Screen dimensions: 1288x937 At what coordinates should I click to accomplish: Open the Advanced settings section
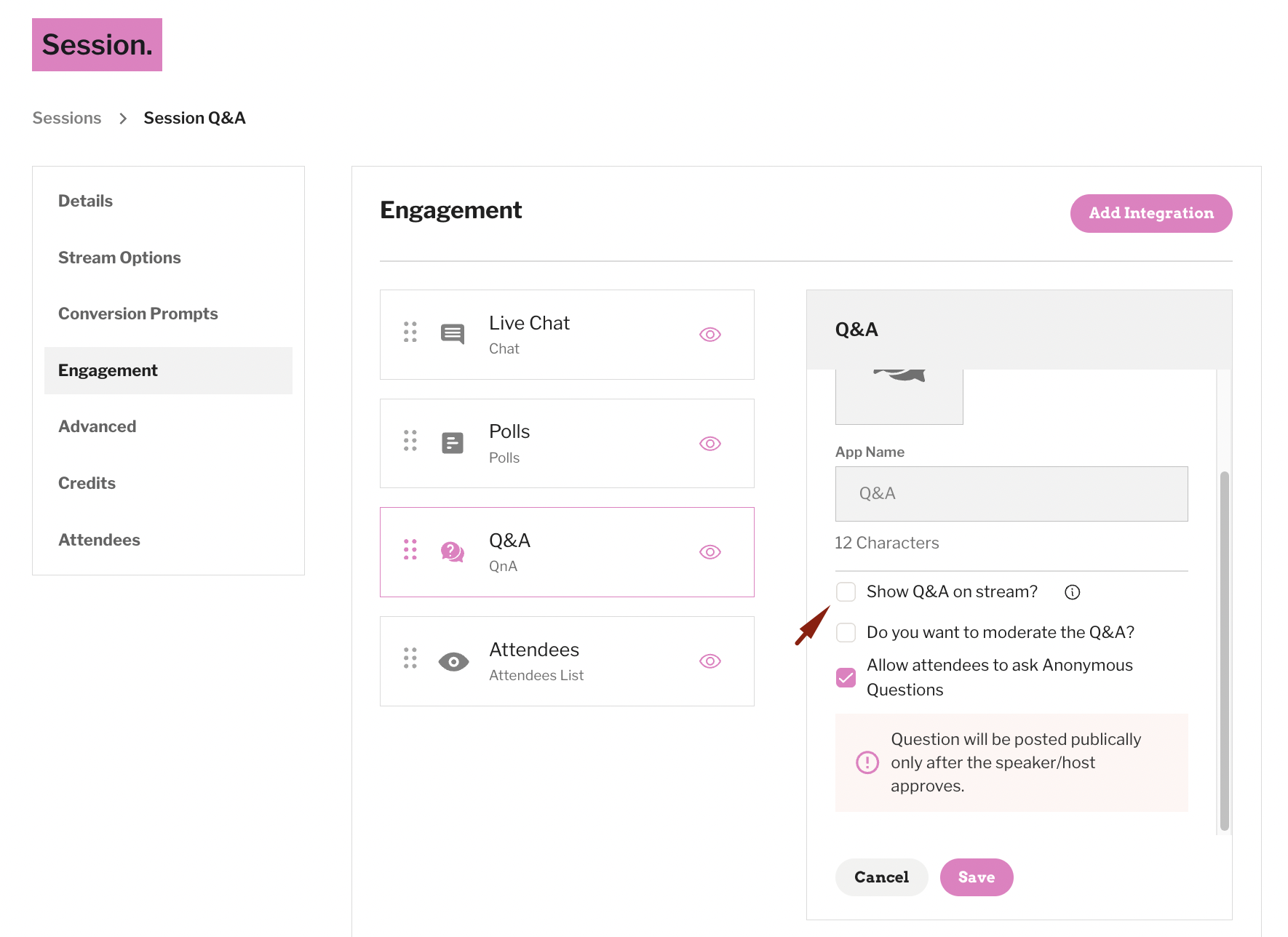pos(98,426)
